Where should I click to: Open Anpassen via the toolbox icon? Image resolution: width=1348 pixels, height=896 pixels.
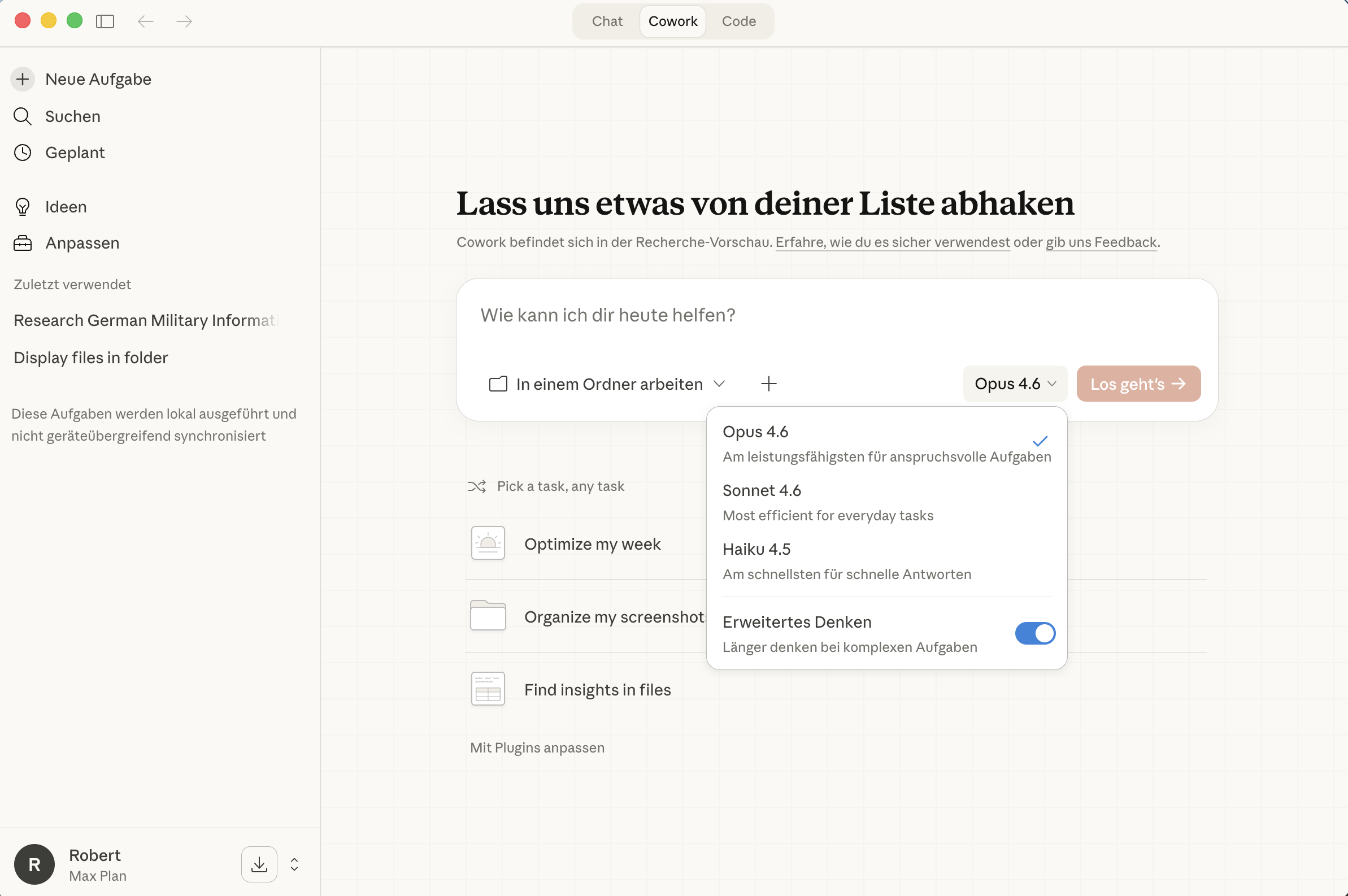[23, 242]
